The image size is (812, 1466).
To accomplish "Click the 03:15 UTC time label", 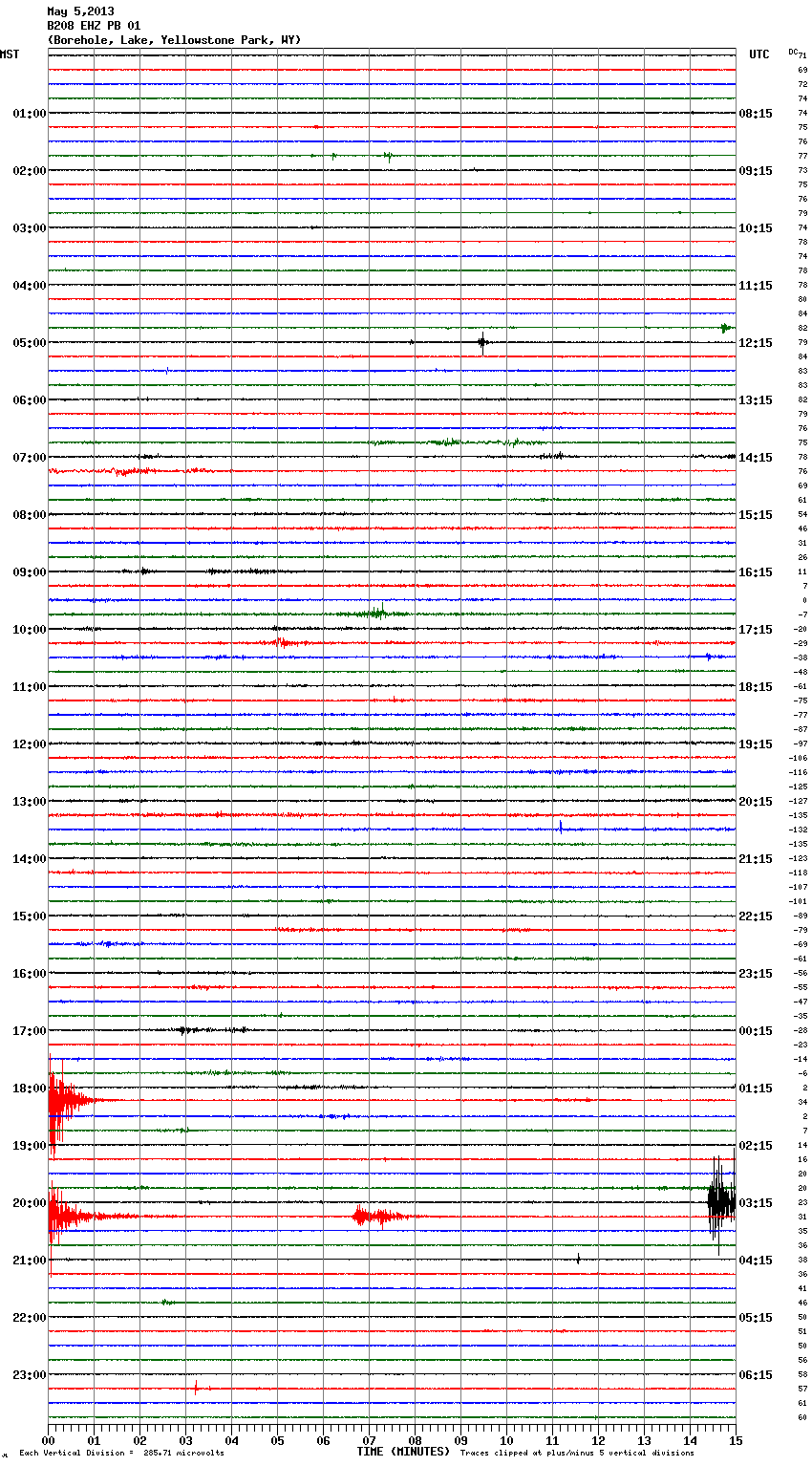I will click(756, 1203).
